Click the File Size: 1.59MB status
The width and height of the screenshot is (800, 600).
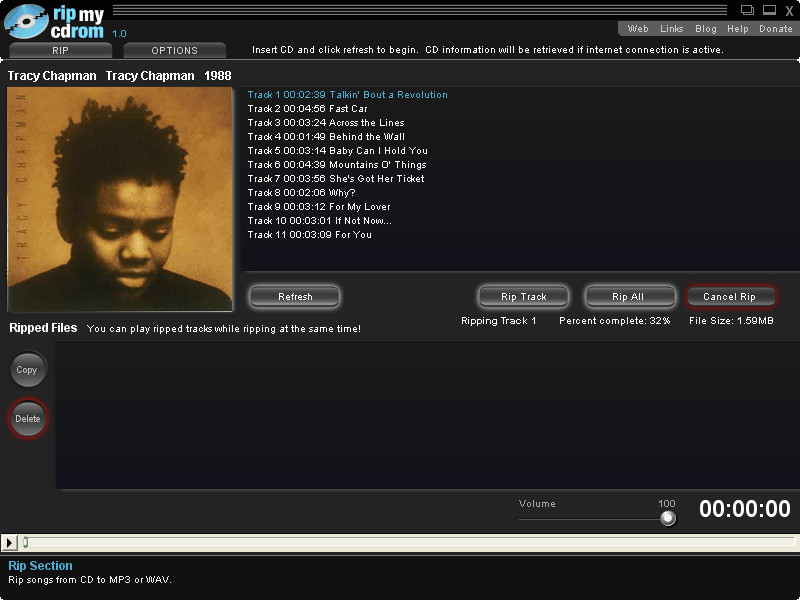tap(731, 321)
